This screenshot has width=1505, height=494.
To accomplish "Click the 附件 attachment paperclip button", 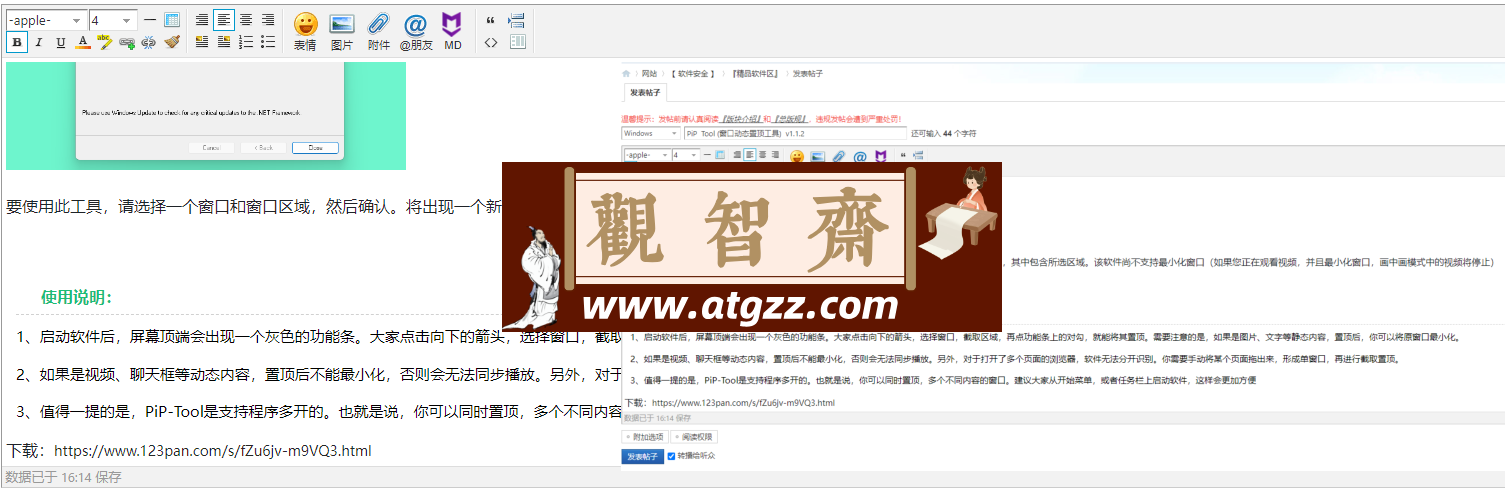I will pyautogui.click(x=379, y=31).
